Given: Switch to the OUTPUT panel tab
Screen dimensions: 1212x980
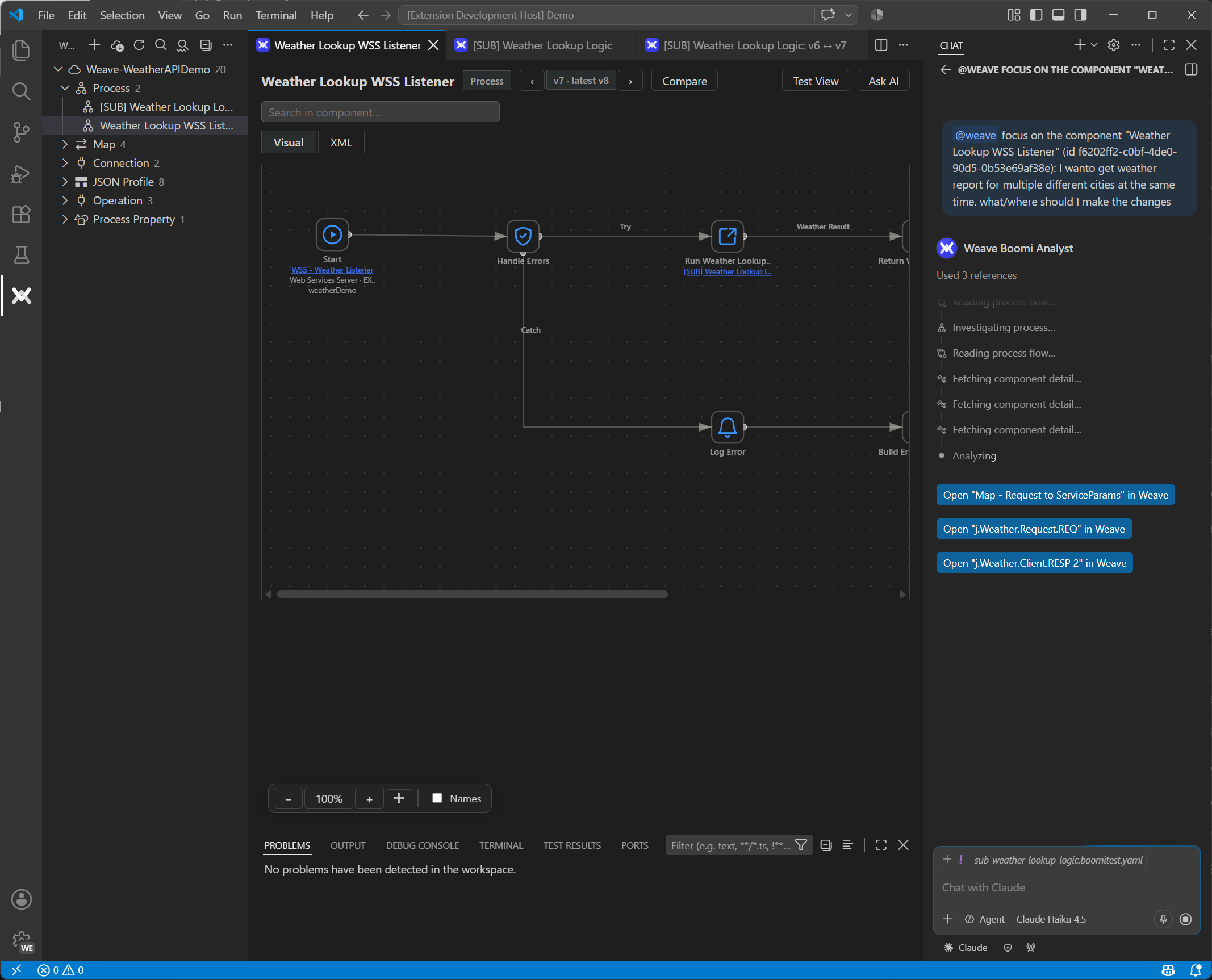Looking at the screenshot, I should pos(348,845).
